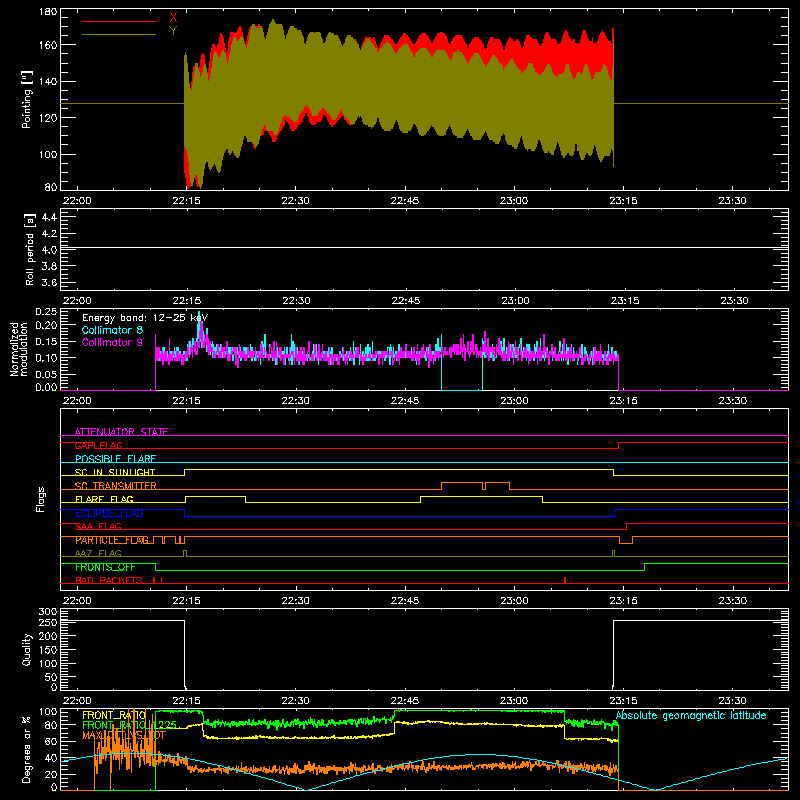Click 'Energy band: 12-25 keV' annotation

coord(145,318)
